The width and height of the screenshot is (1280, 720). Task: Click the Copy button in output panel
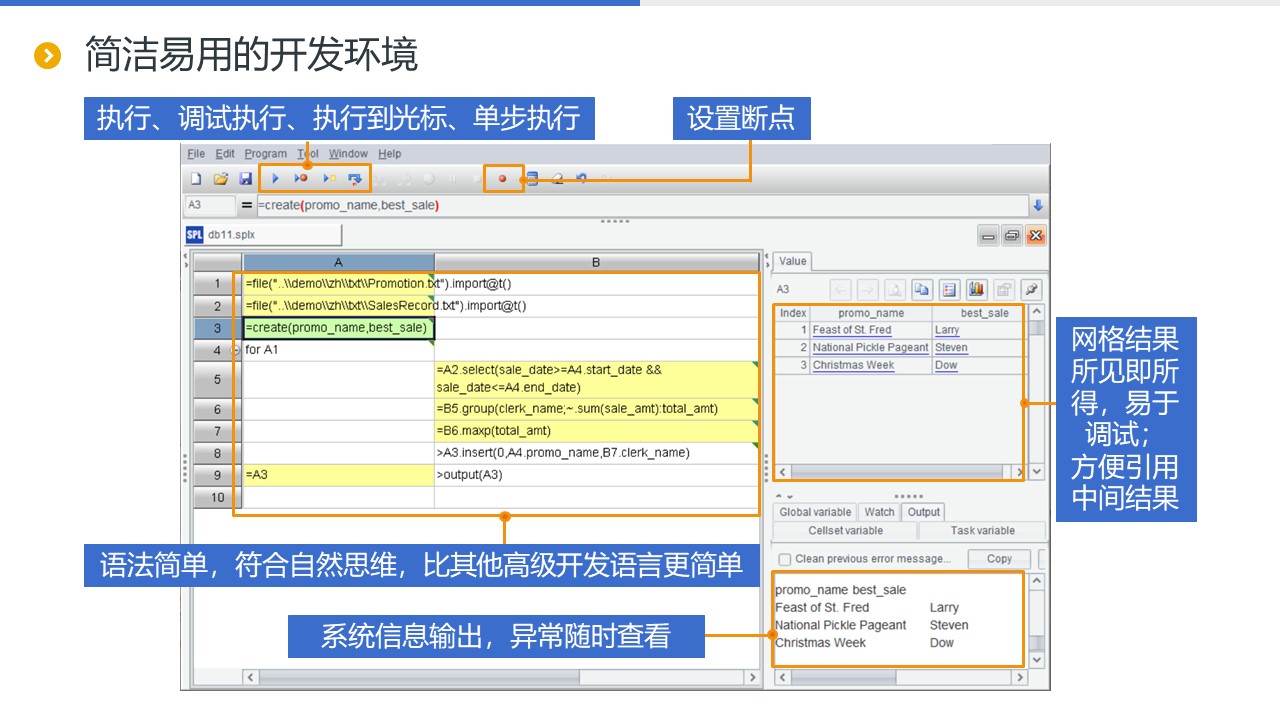(999, 559)
